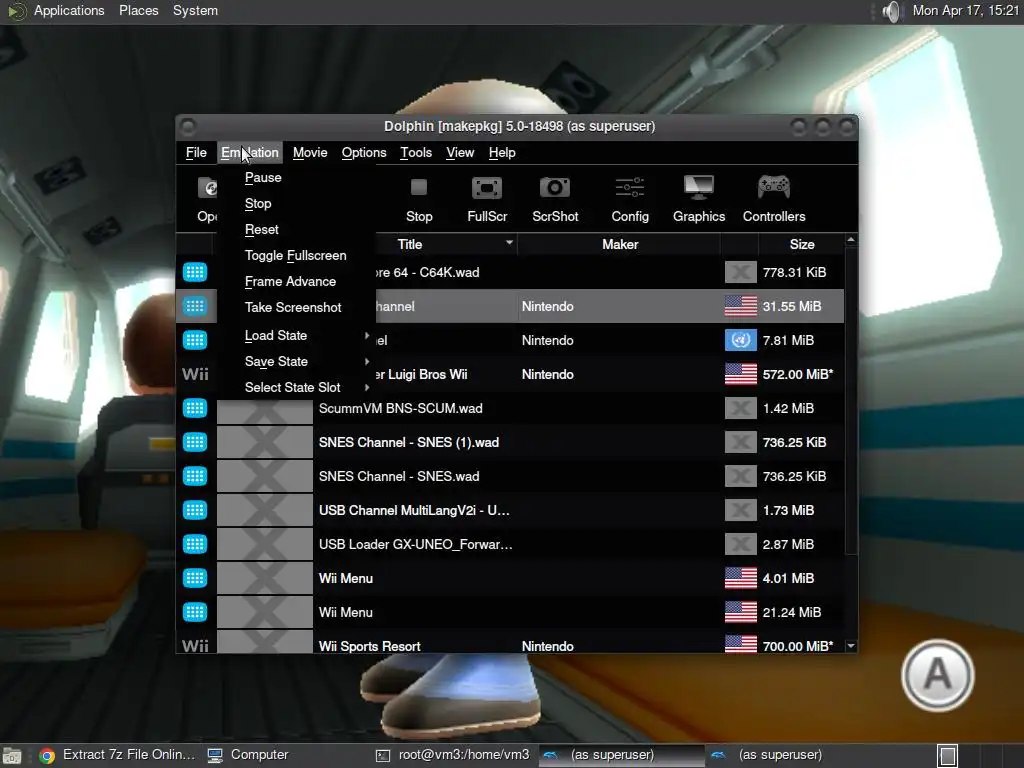The height and width of the screenshot is (768, 1024).
Task: Click WAD platform icon for ScummVM BNS-SCUM.wad
Action: click(x=195, y=408)
